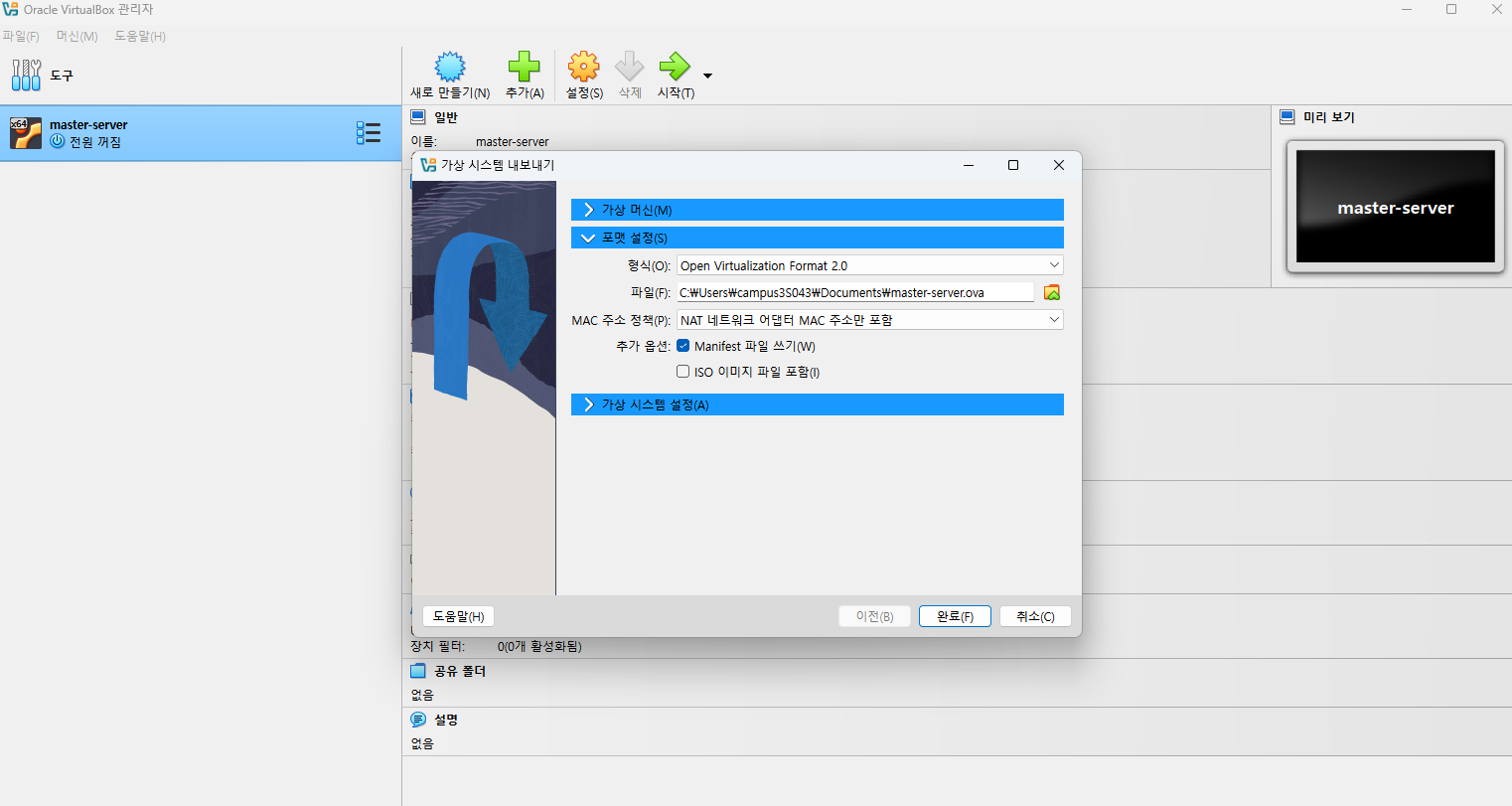The image size is (1512, 806).
Task: Click the green 시작(T) start arrow icon
Action: tap(675, 67)
